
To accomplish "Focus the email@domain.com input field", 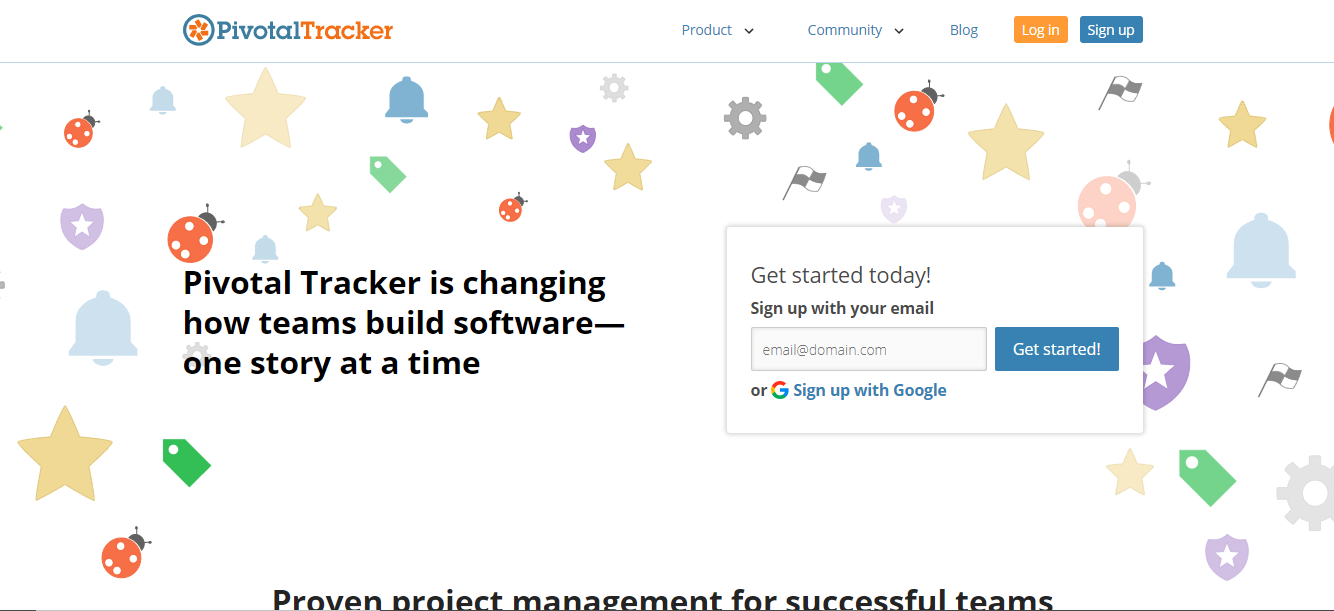I will [869, 349].
